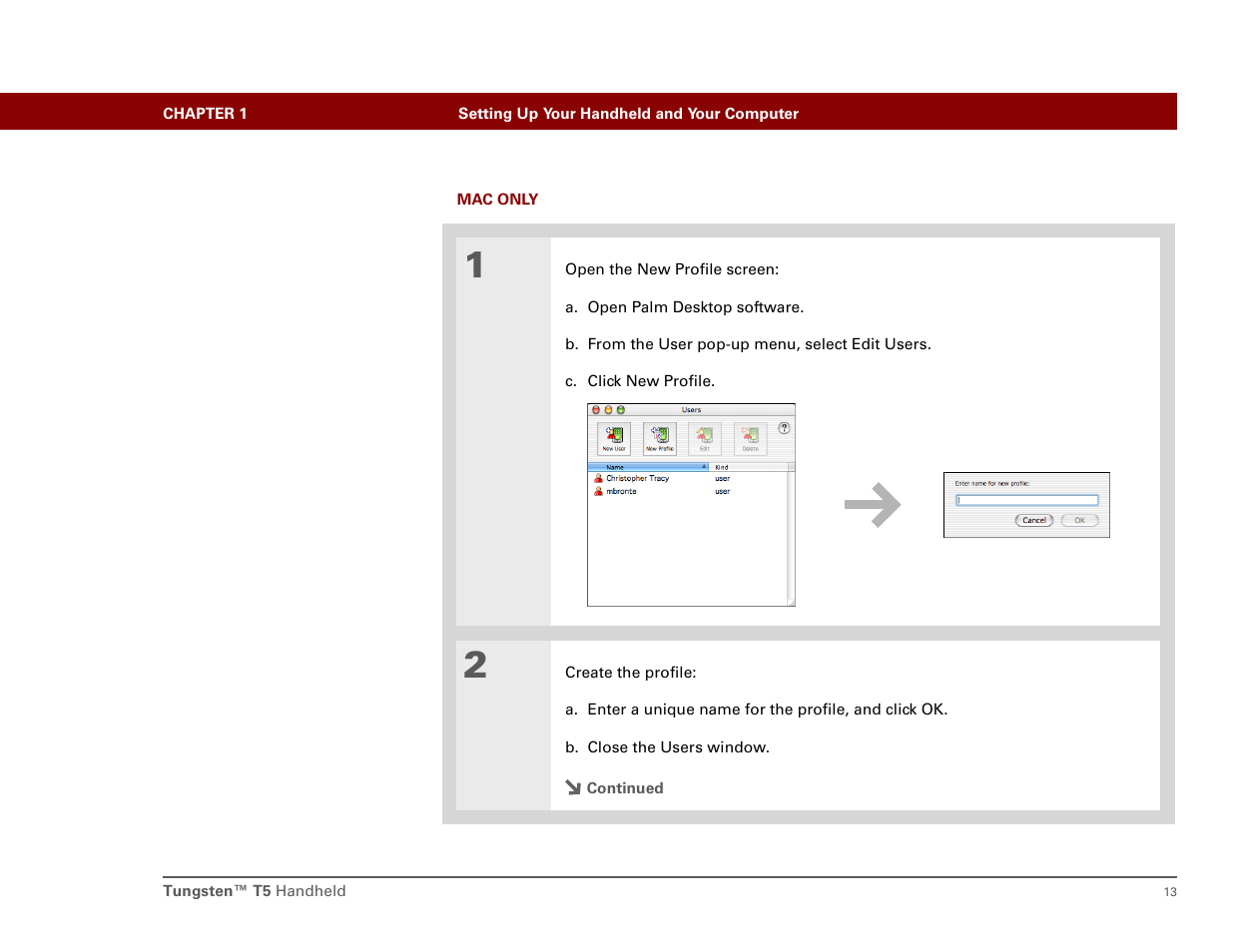This screenshot has width=1233, height=952.
Task: Select the Christopher Tracy user row
Action: (x=687, y=479)
